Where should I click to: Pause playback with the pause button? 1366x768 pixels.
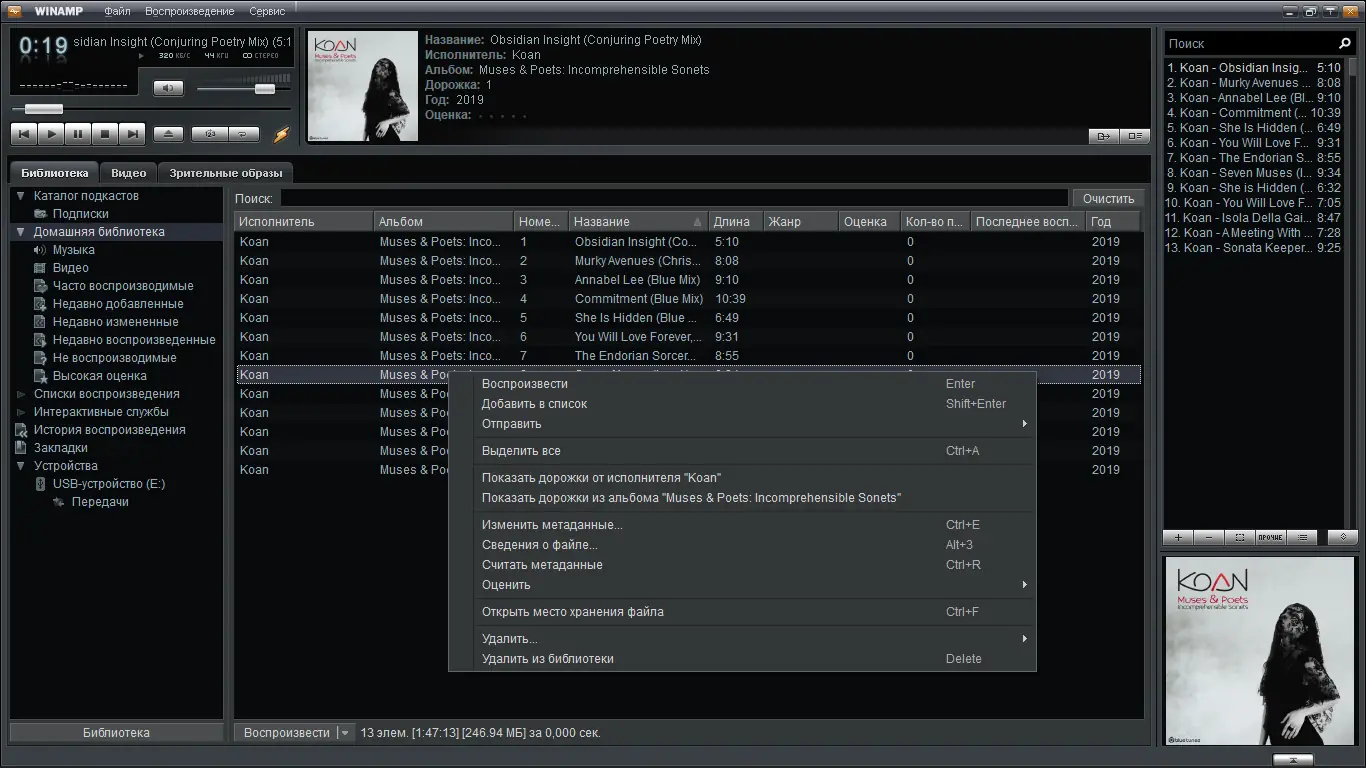click(x=78, y=134)
